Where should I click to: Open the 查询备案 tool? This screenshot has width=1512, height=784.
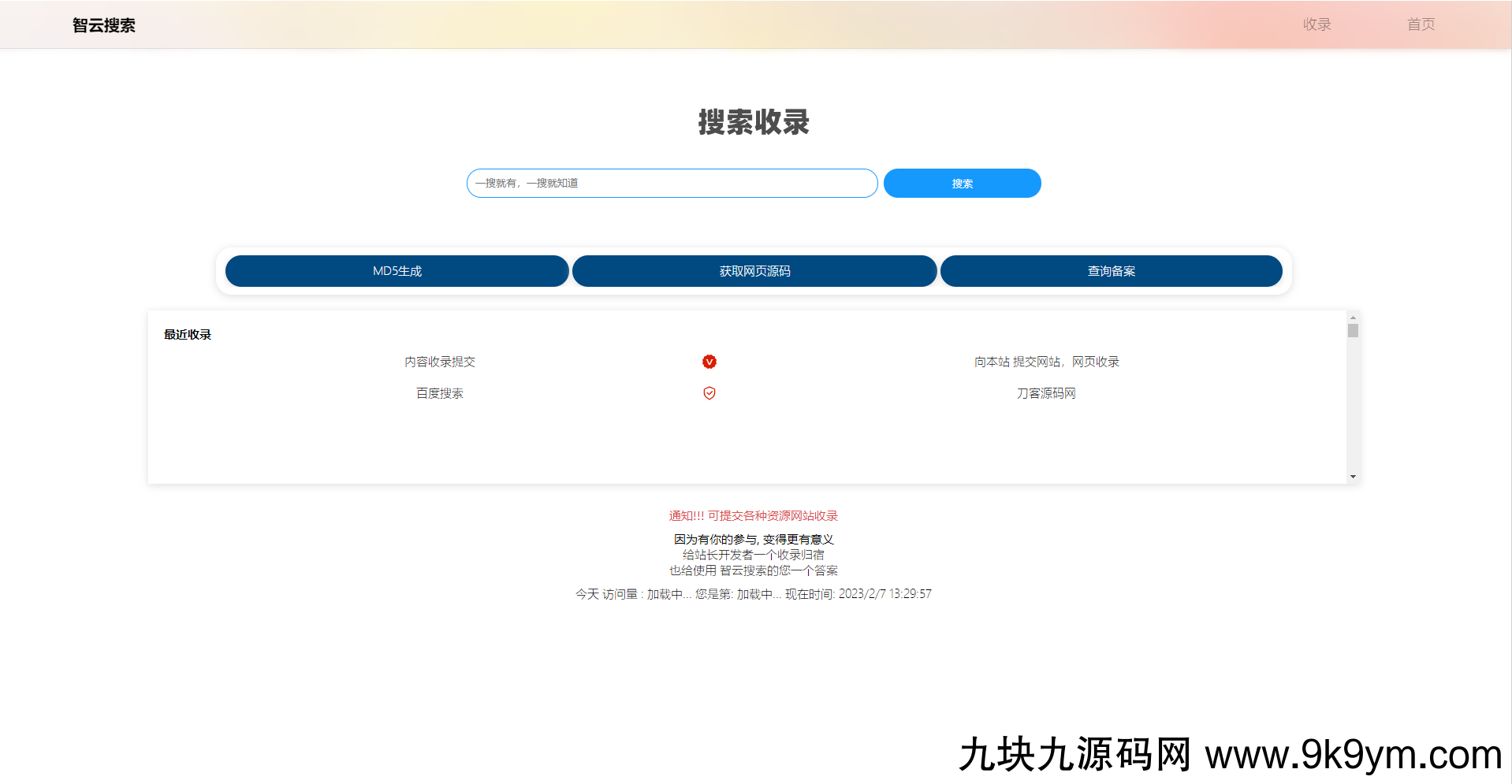click(x=1111, y=271)
